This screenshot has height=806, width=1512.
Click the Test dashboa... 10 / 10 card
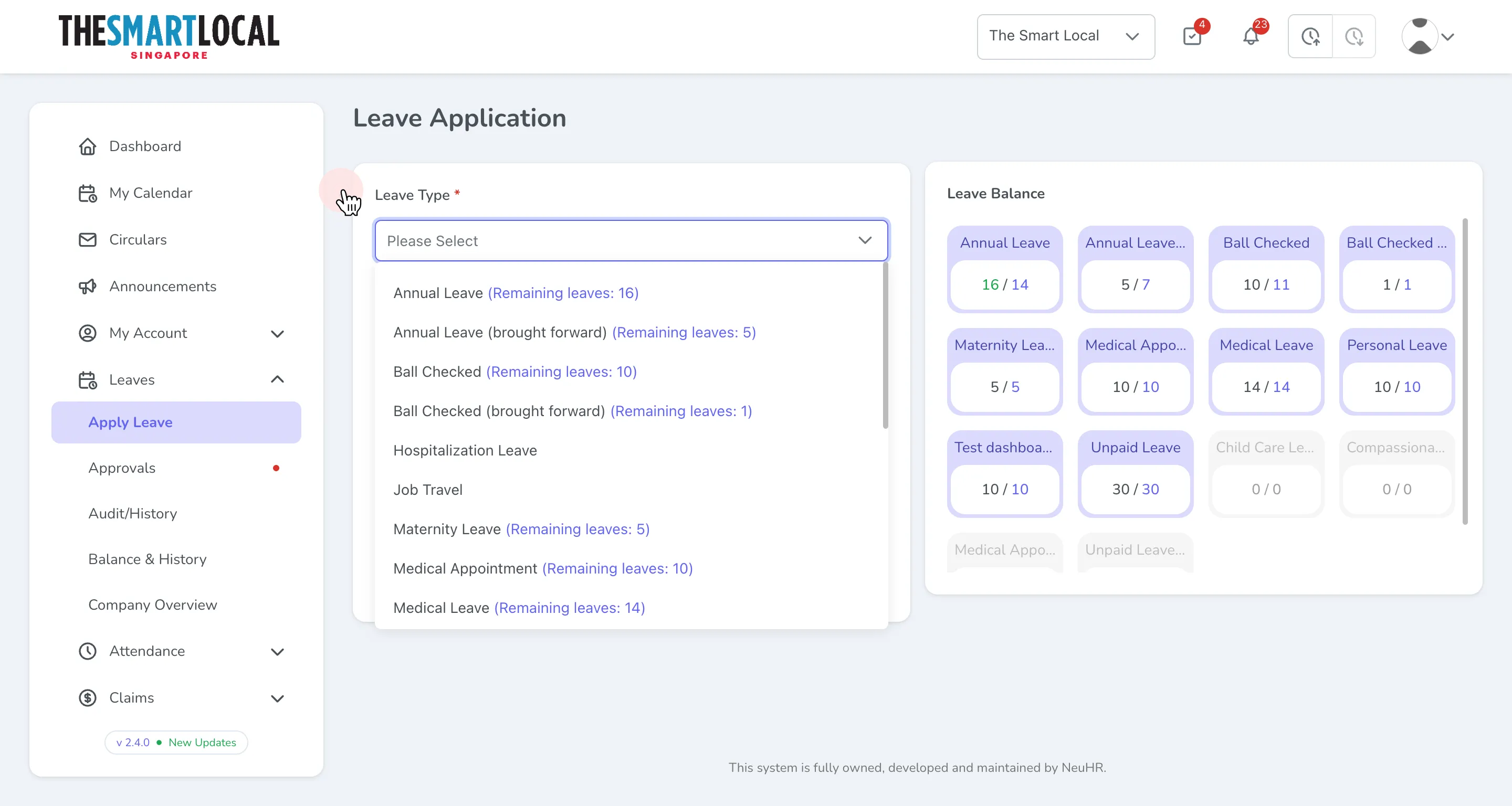[1004, 474]
